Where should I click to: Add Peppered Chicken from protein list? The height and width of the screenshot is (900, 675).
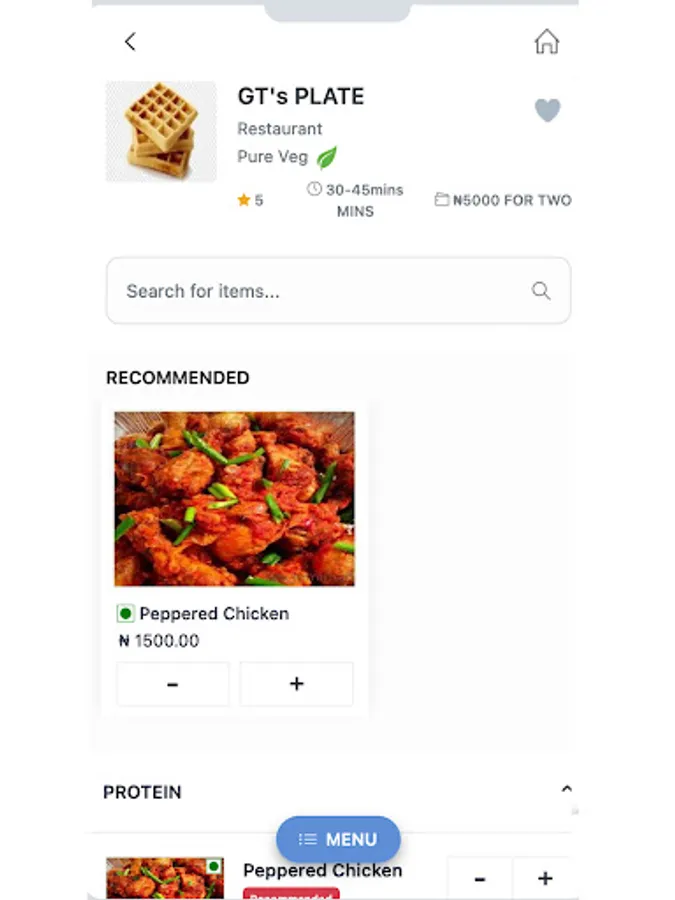point(544,879)
